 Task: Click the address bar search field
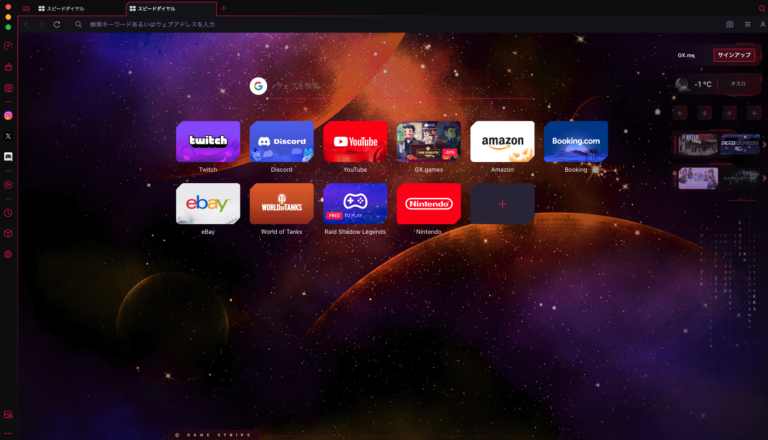click(x=300, y=24)
